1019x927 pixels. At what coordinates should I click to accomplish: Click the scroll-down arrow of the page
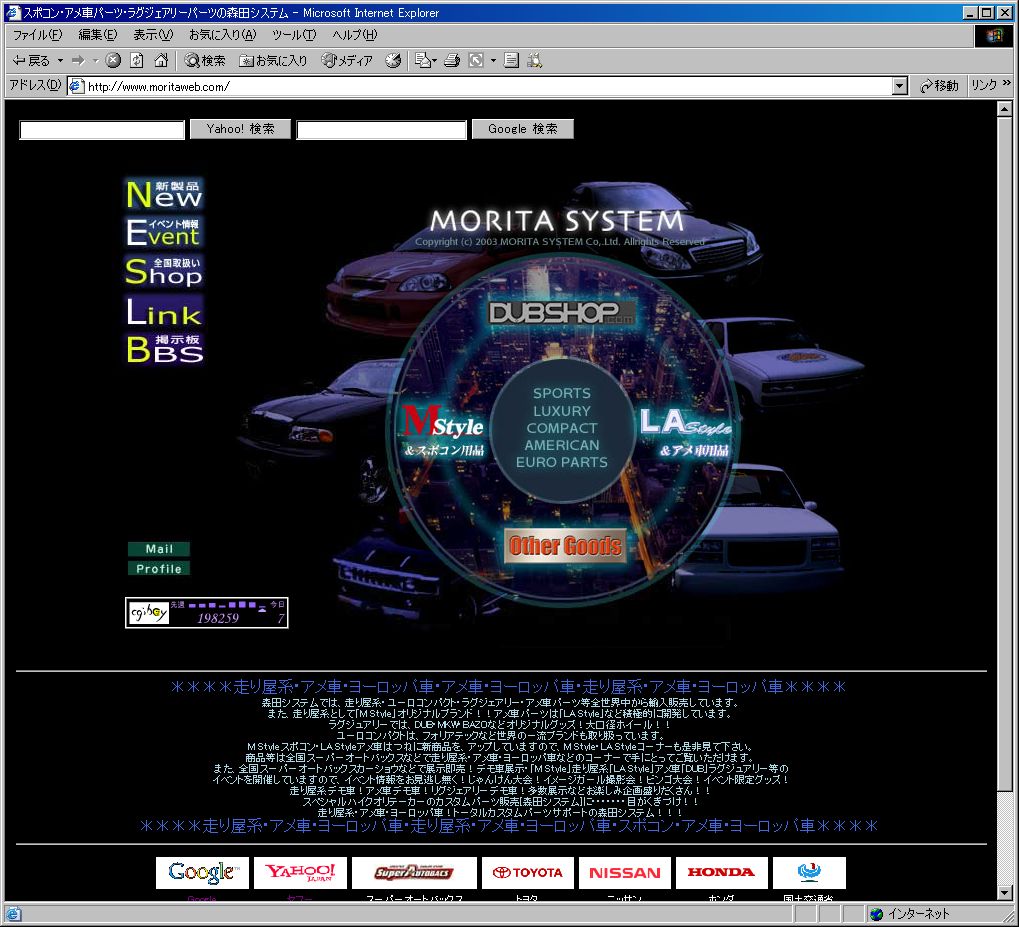[1005, 893]
